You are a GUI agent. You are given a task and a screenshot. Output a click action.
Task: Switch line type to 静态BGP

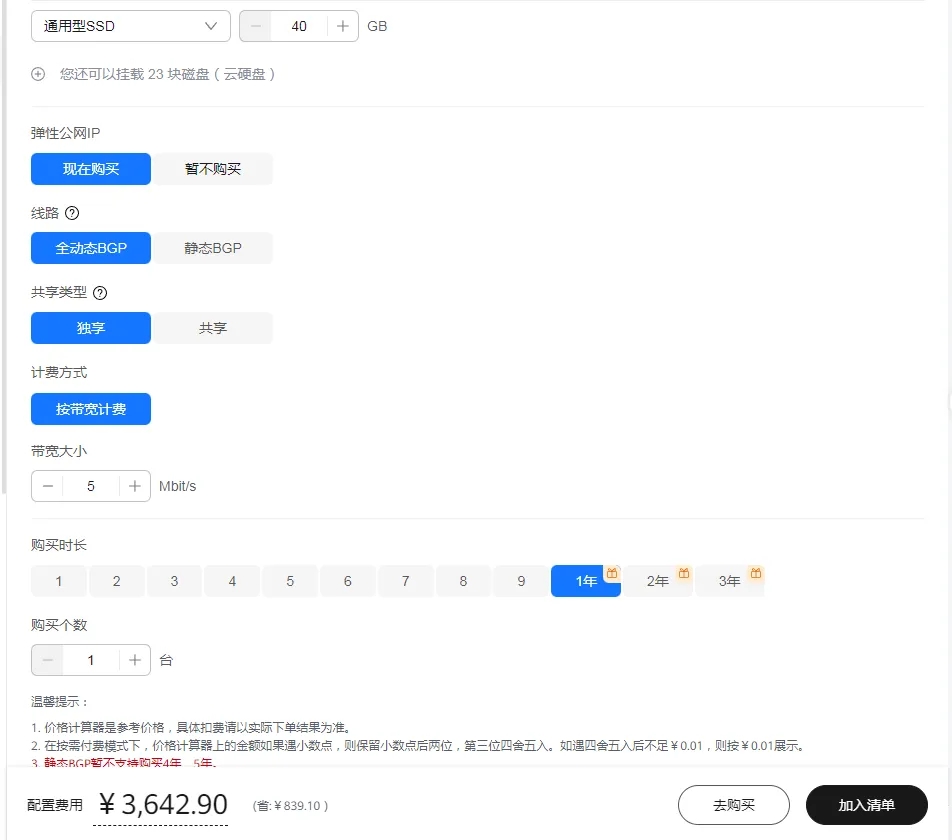(x=212, y=248)
